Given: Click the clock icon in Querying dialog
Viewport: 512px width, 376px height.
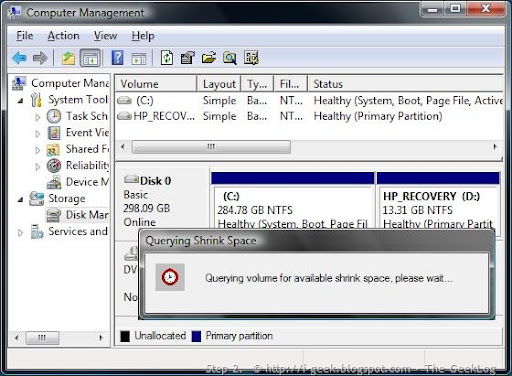Looking at the screenshot, I should click(170, 277).
